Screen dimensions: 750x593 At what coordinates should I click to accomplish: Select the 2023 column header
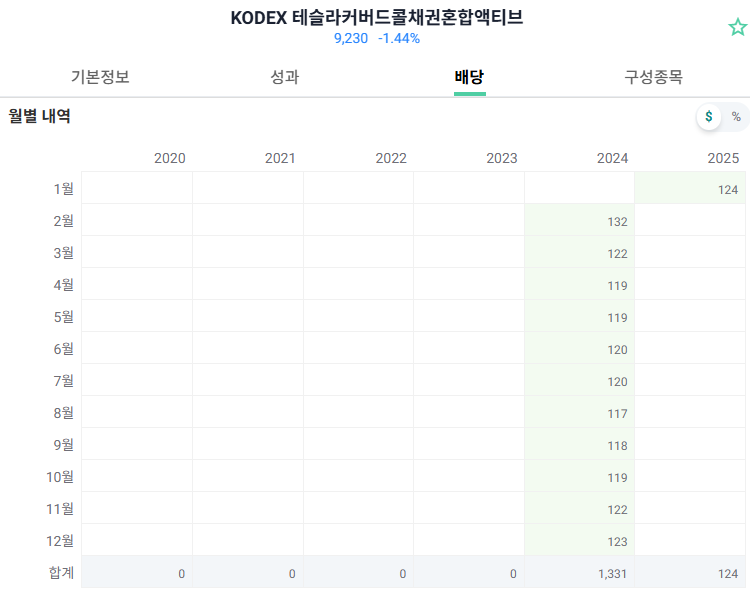pyautogui.click(x=502, y=158)
